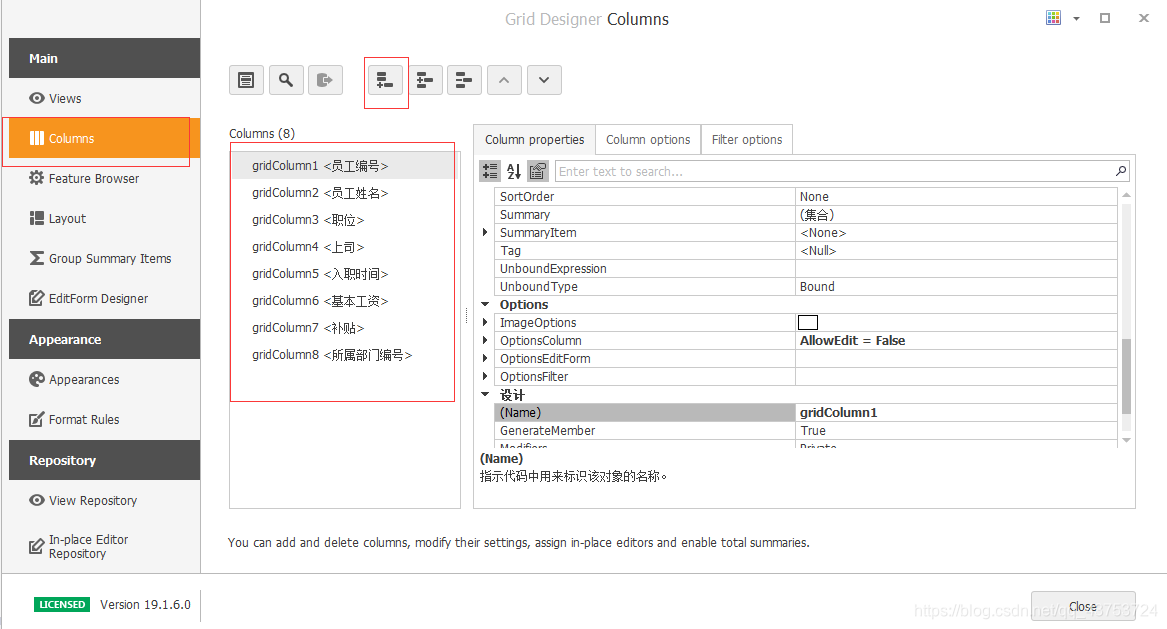Open the skin palette icon in title bar

(x=1053, y=18)
